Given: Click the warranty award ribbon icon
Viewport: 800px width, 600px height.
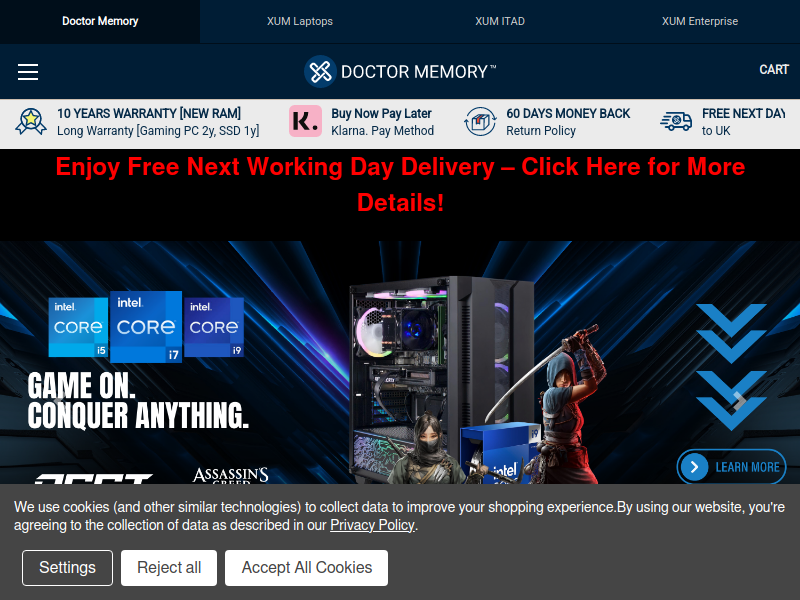Looking at the screenshot, I should point(31,121).
